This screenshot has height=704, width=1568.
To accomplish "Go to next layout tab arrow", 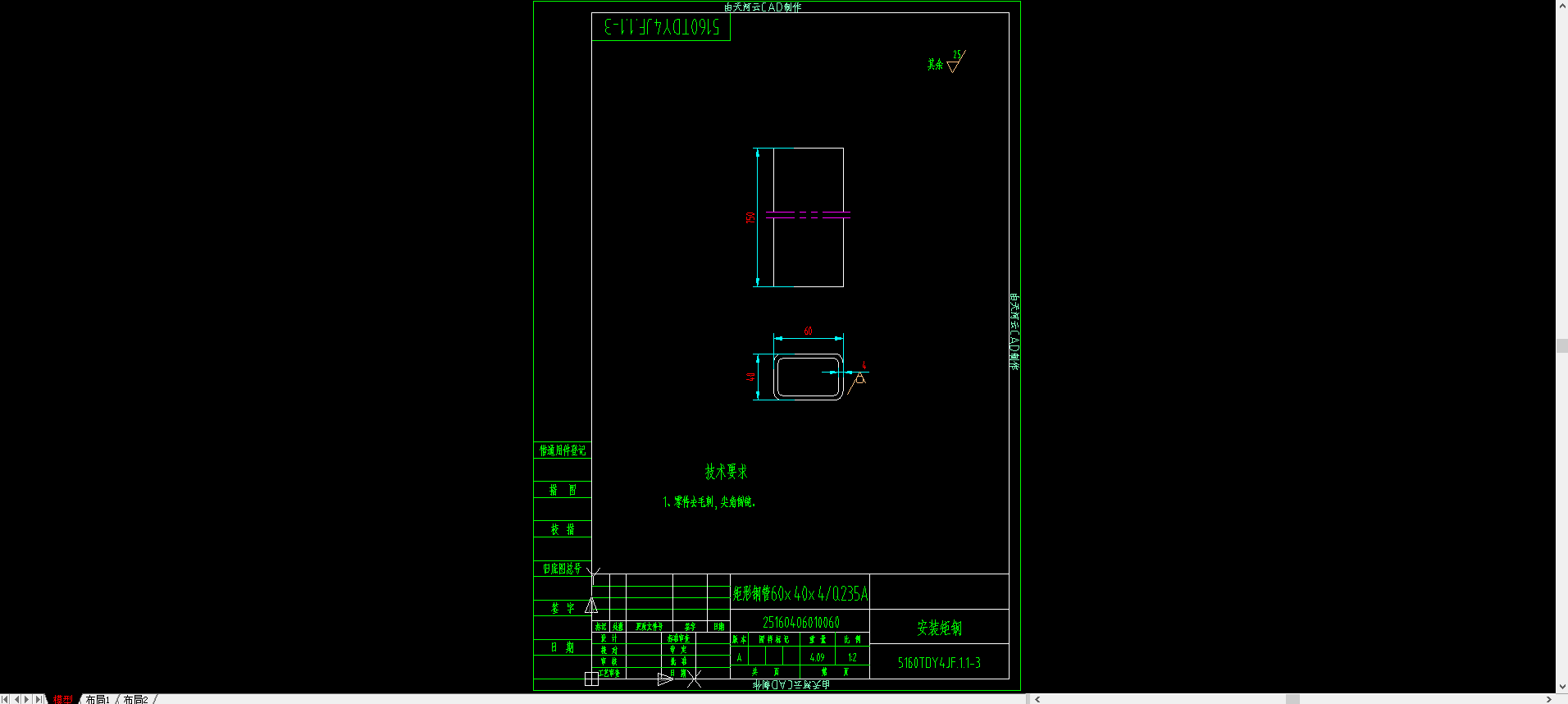I will pyautogui.click(x=27, y=699).
